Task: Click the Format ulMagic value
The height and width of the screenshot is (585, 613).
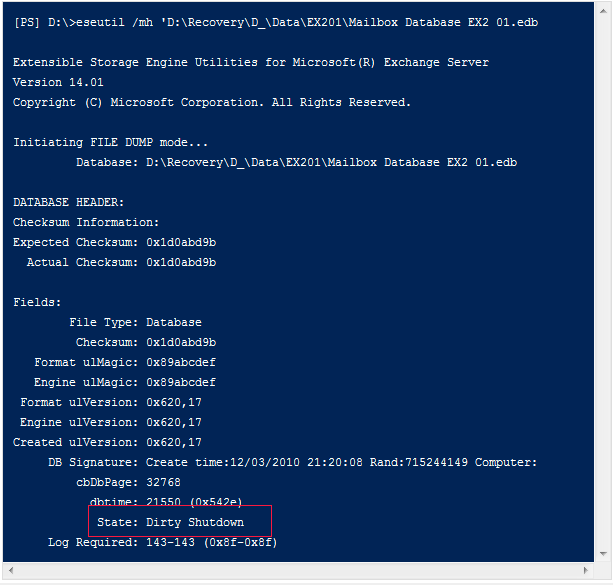Action: pos(181,362)
